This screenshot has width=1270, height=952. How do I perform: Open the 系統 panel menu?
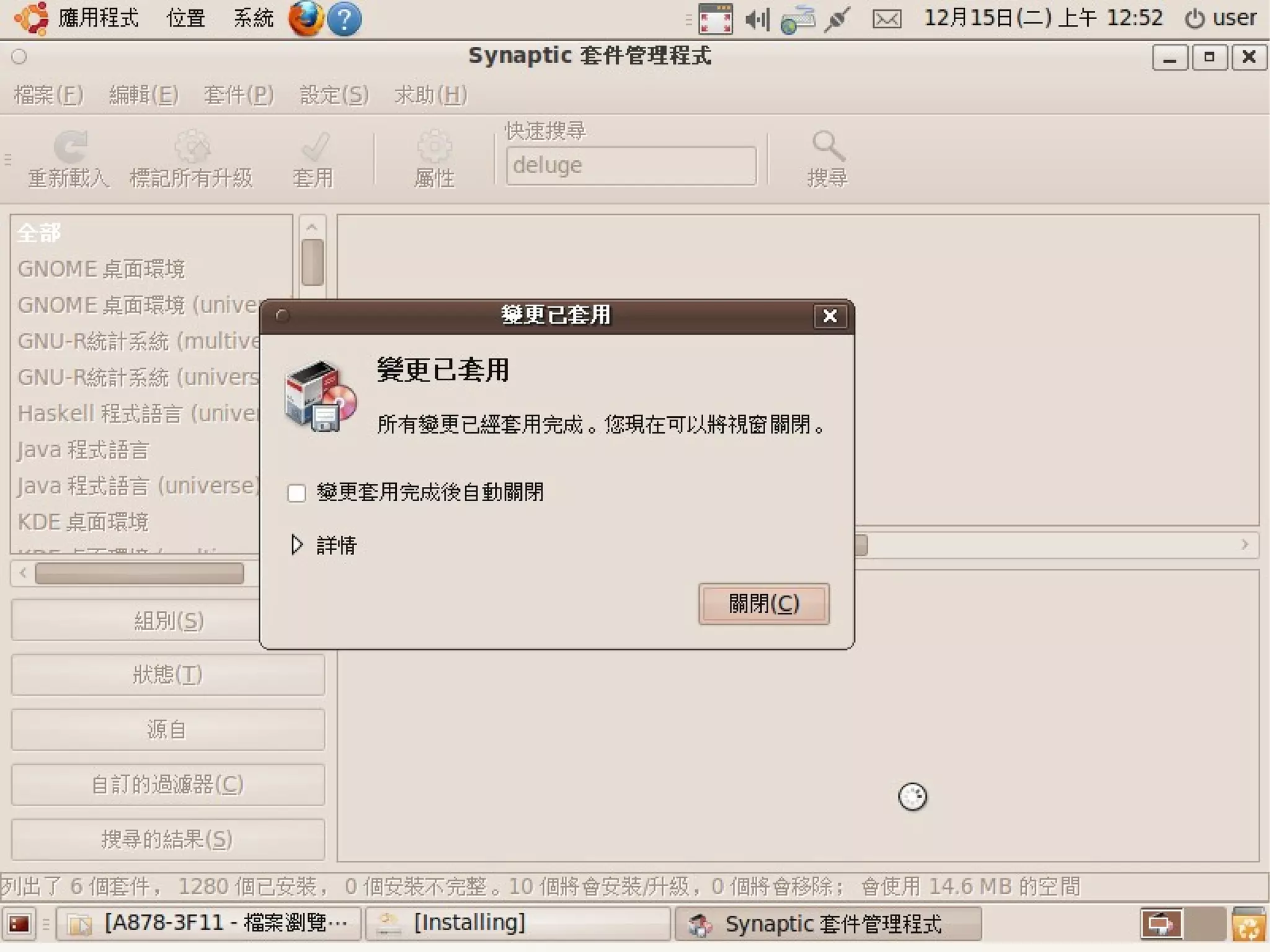point(253,17)
